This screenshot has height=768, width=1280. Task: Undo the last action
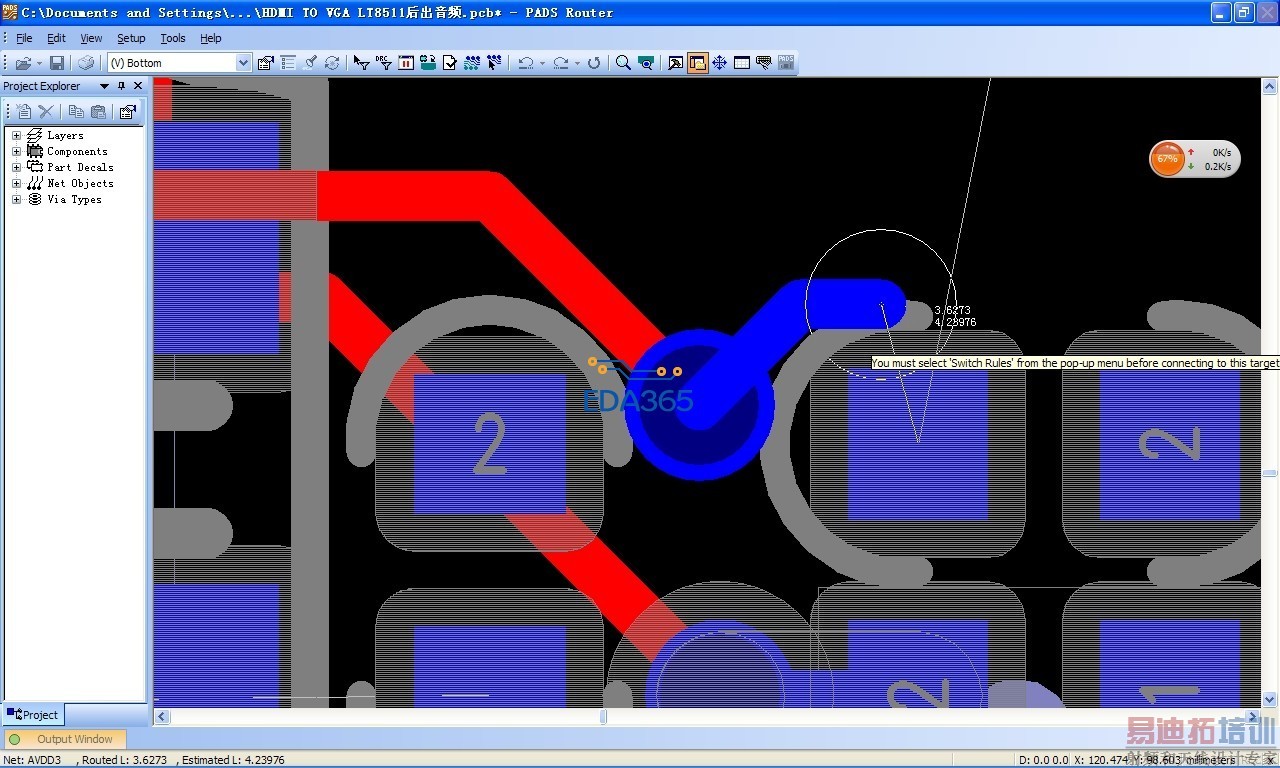click(x=525, y=63)
